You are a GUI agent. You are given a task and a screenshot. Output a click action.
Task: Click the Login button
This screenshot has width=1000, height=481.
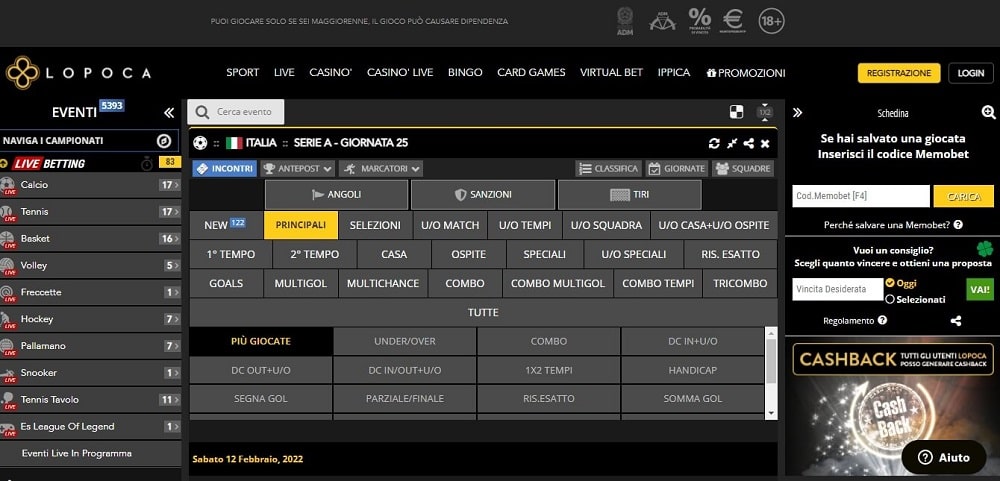click(x=971, y=73)
